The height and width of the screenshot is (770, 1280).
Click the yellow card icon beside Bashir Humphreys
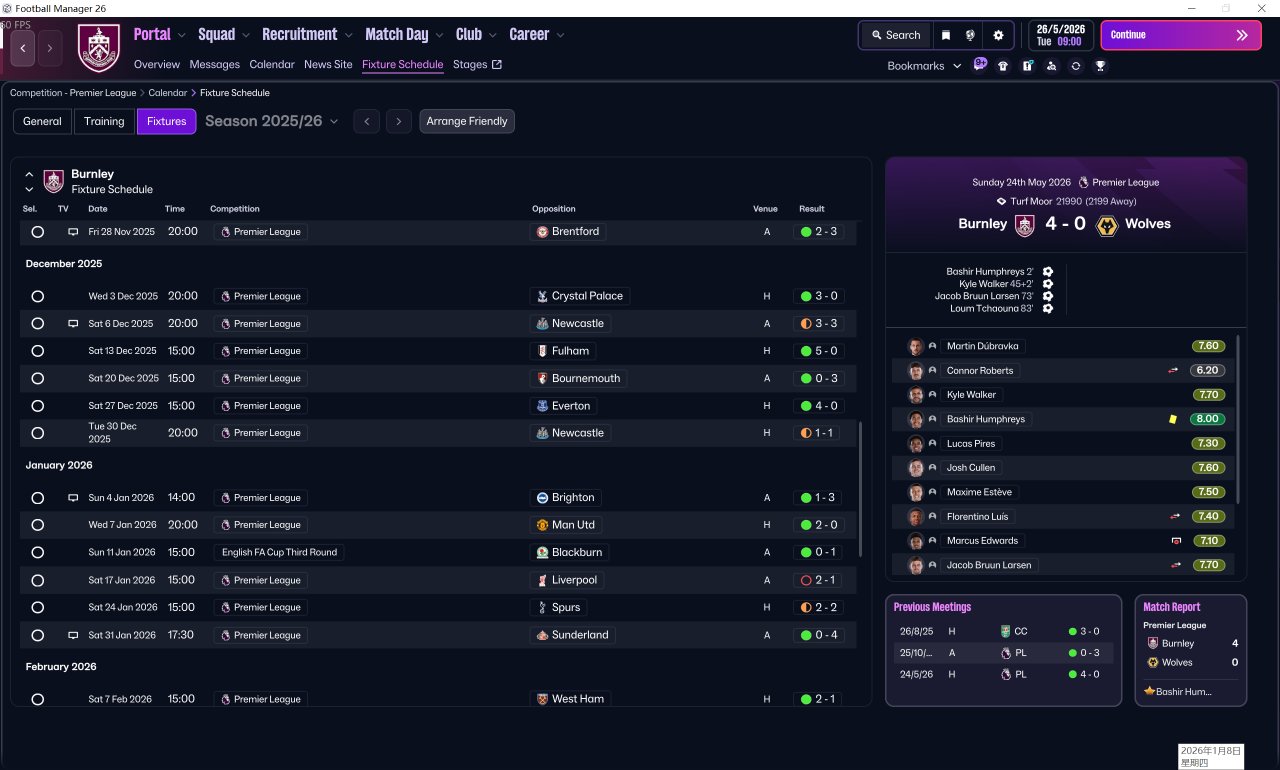1172,420
